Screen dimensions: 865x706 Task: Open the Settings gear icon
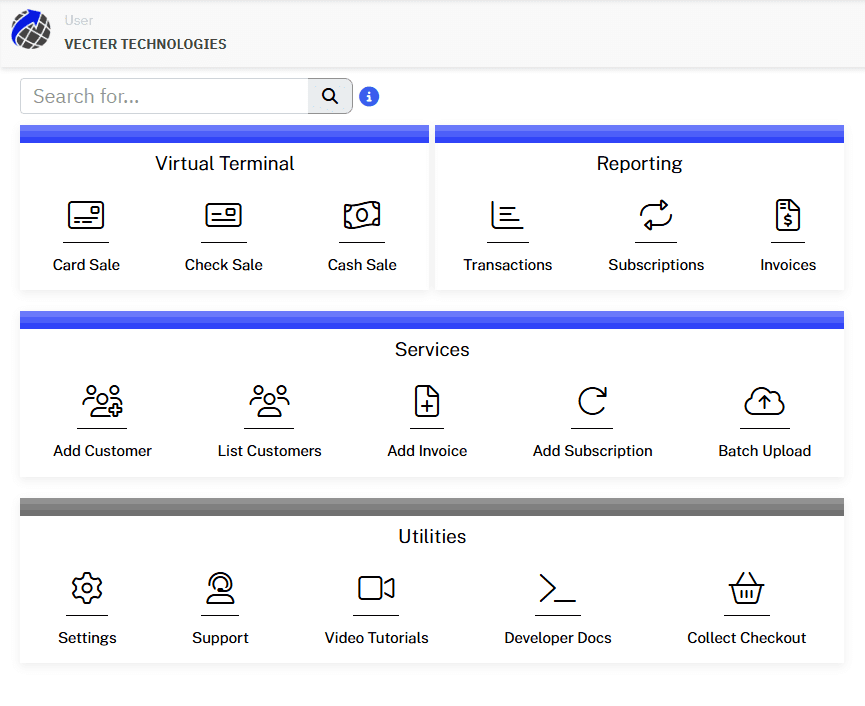(x=87, y=590)
